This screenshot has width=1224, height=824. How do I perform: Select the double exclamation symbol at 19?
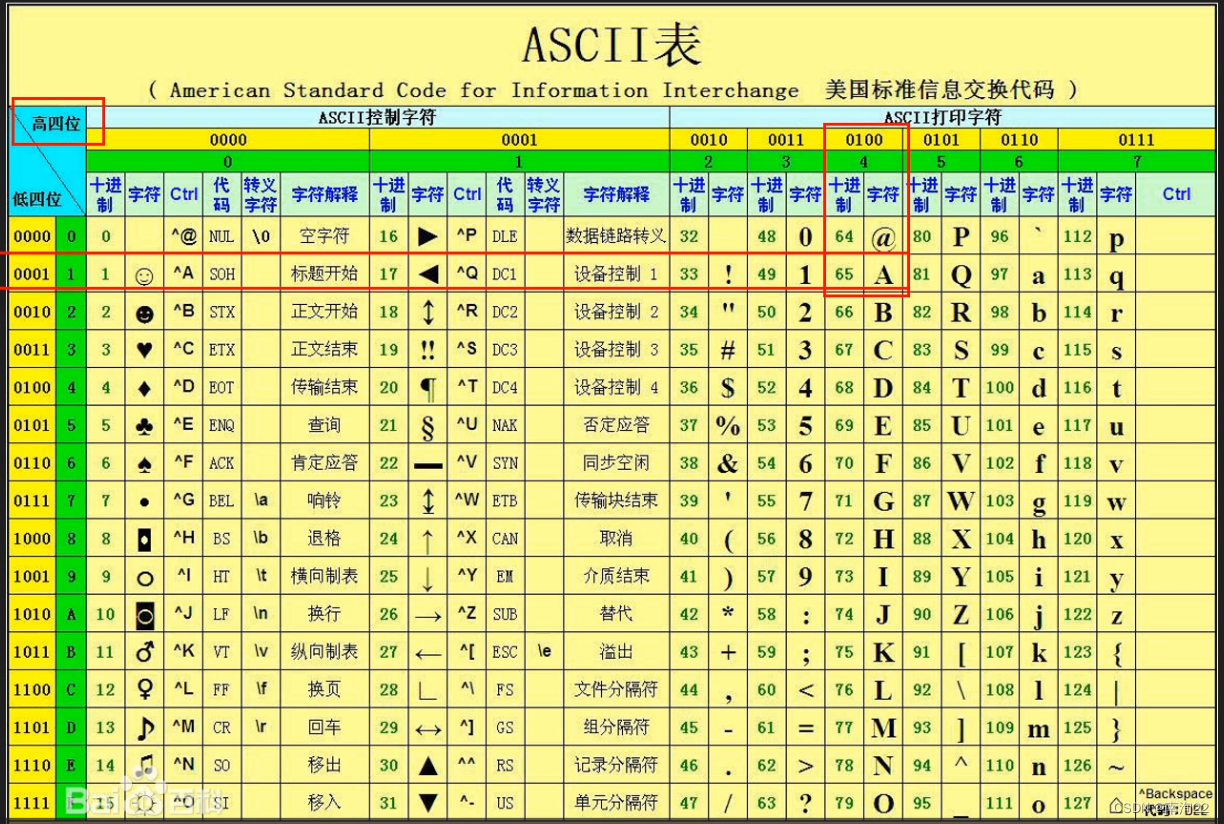tap(428, 349)
